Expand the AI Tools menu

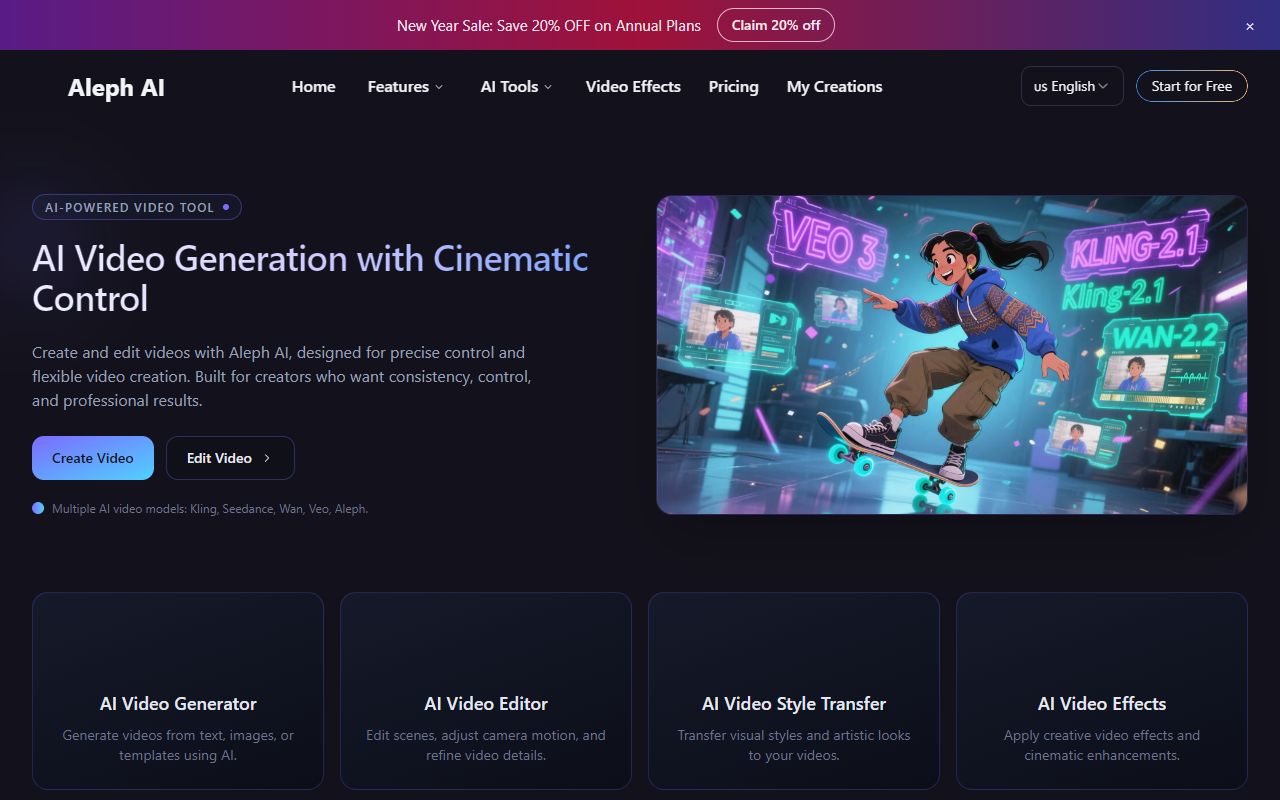(x=515, y=87)
